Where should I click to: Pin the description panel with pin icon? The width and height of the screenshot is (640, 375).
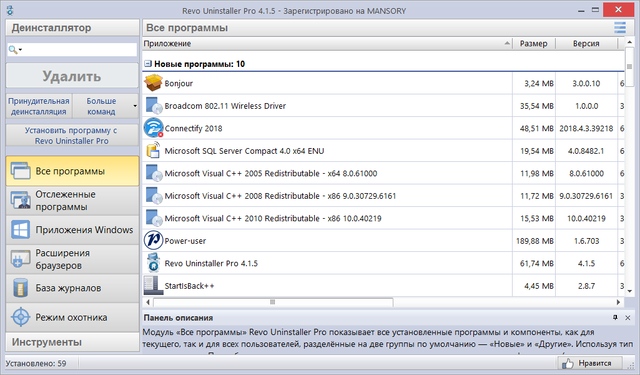coord(615,317)
